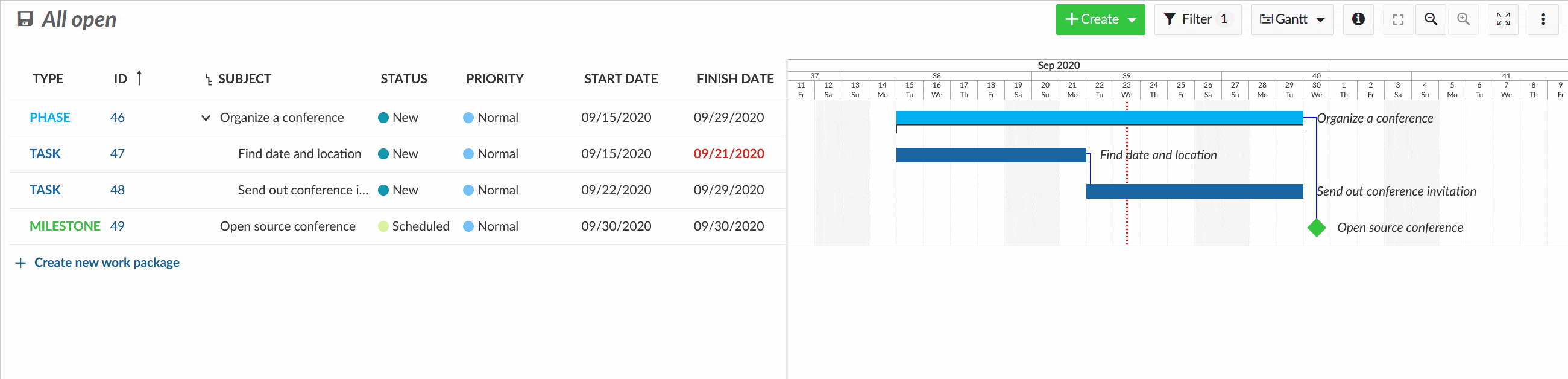This screenshot has height=379, width=1568.
Task: Activate zen mode fullscreen icon
Action: tap(1397, 19)
